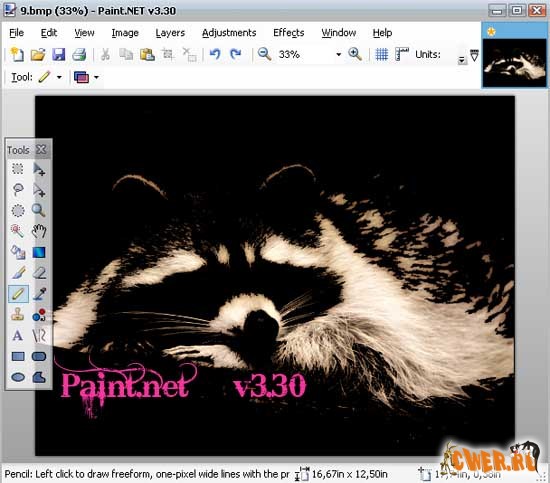The height and width of the screenshot is (483, 550).
Task: Paste from clipboard icon
Action: [x=147, y=54]
